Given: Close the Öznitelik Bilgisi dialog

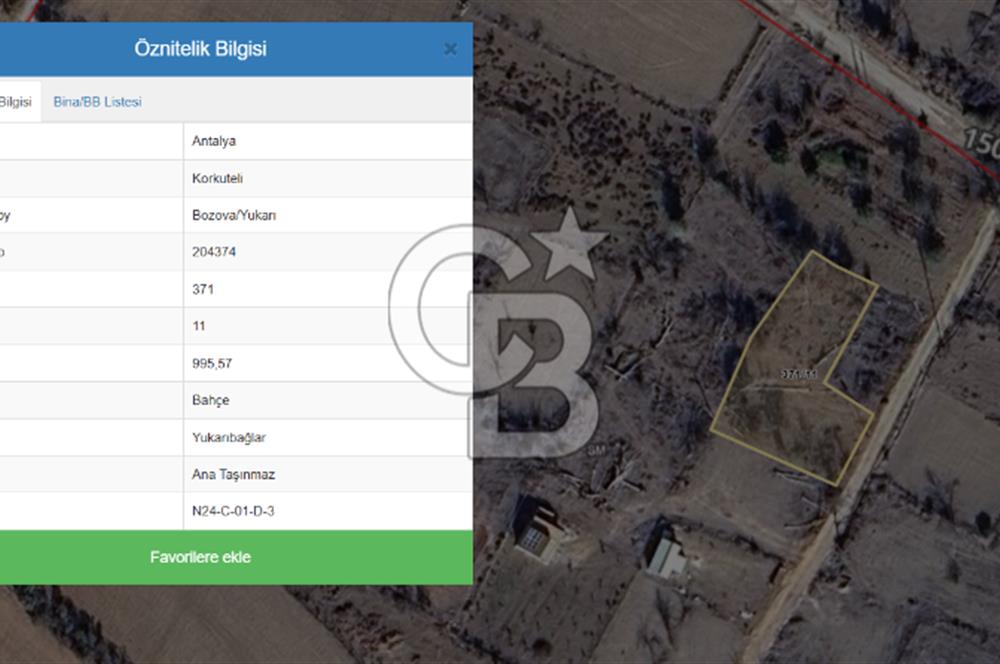Looking at the screenshot, I should click(x=450, y=49).
